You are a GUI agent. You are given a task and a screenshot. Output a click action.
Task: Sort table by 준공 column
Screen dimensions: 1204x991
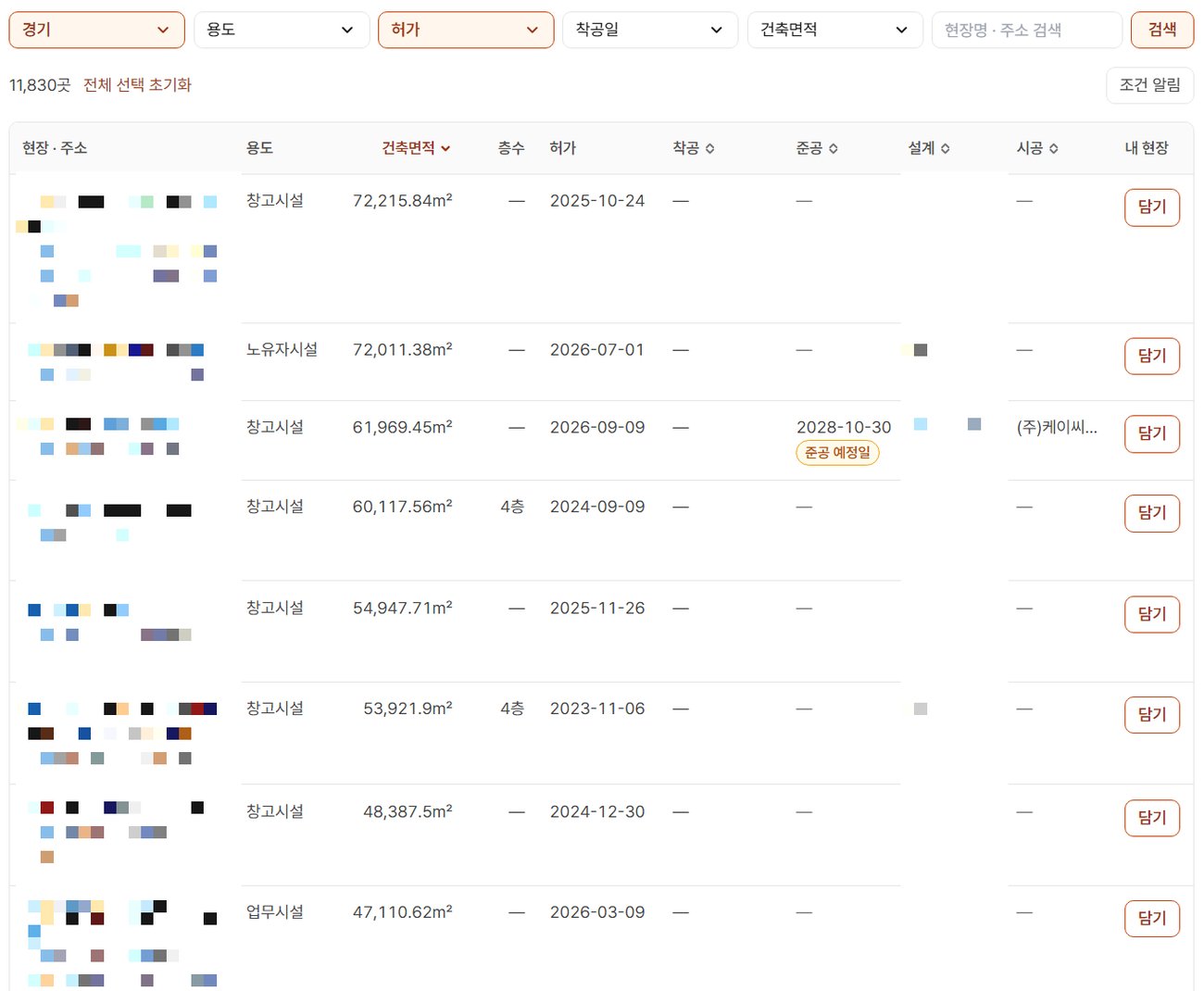click(x=817, y=148)
